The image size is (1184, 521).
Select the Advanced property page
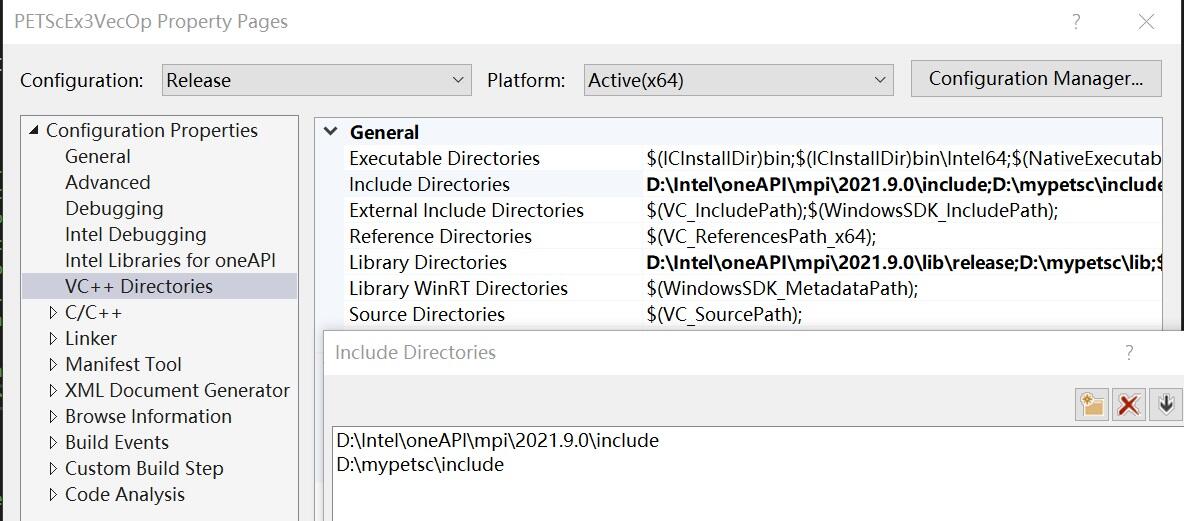point(108,183)
